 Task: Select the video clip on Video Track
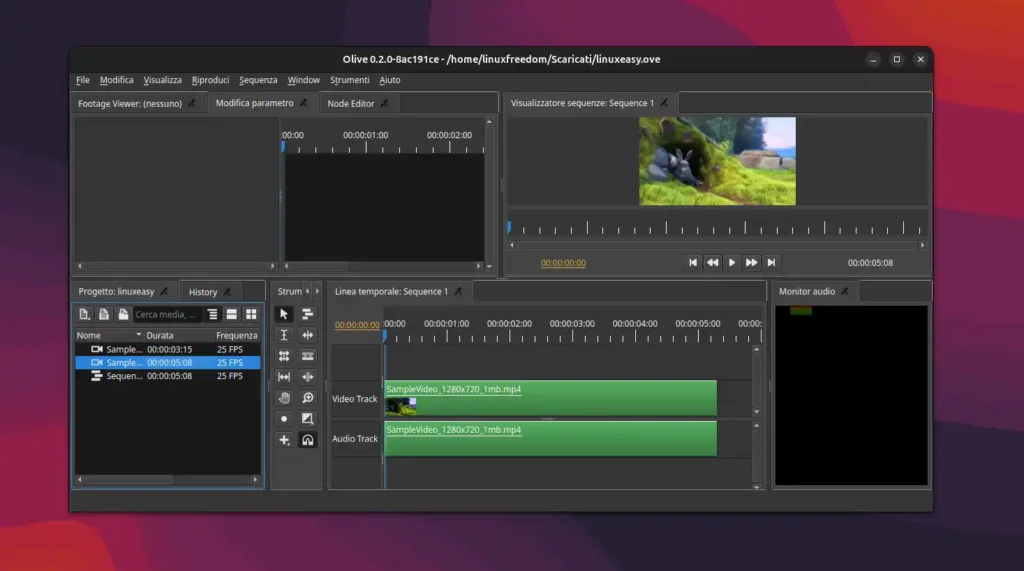point(551,398)
